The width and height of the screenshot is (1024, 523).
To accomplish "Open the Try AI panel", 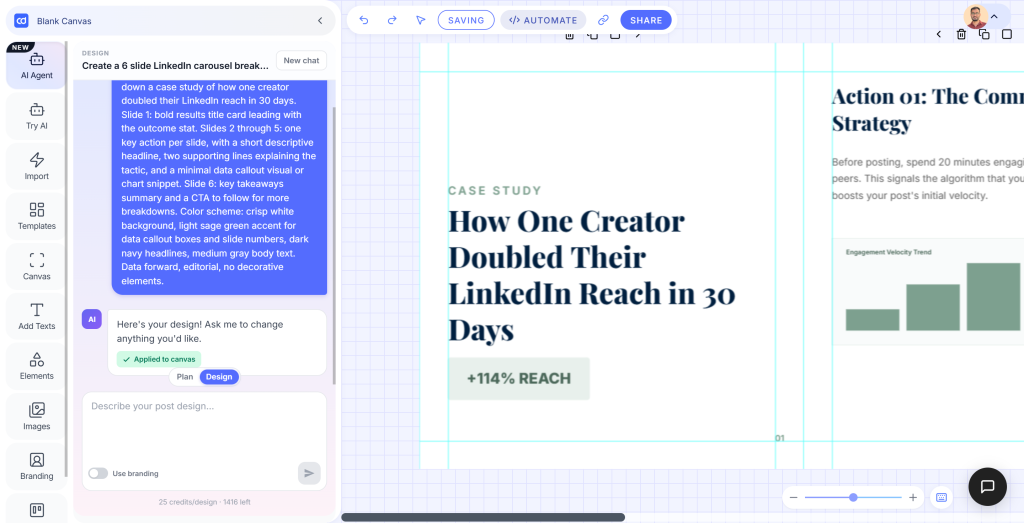I will click(37, 116).
